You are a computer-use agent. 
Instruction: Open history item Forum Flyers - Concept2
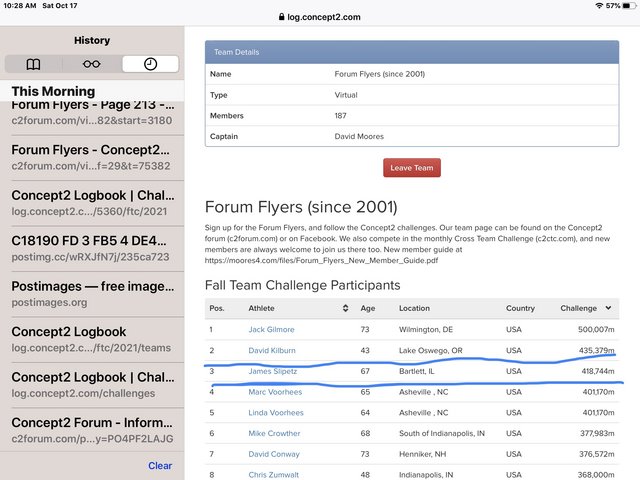pyautogui.click(x=93, y=158)
